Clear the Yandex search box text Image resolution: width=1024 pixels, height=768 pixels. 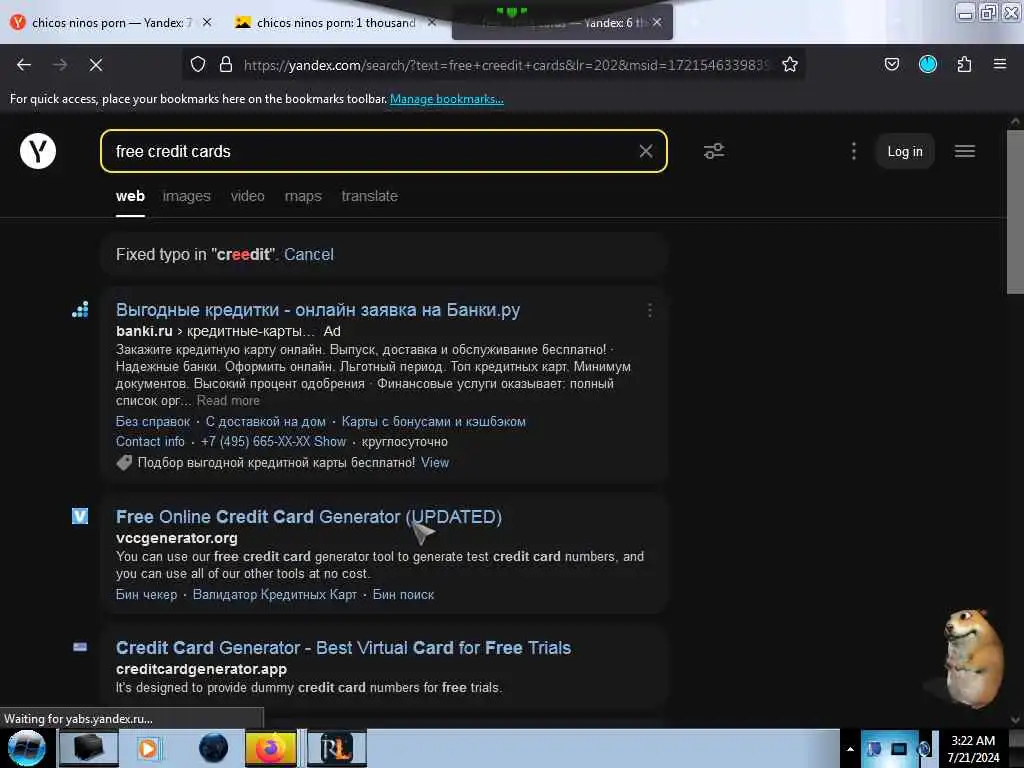pyautogui.click(x=646, y=151)
